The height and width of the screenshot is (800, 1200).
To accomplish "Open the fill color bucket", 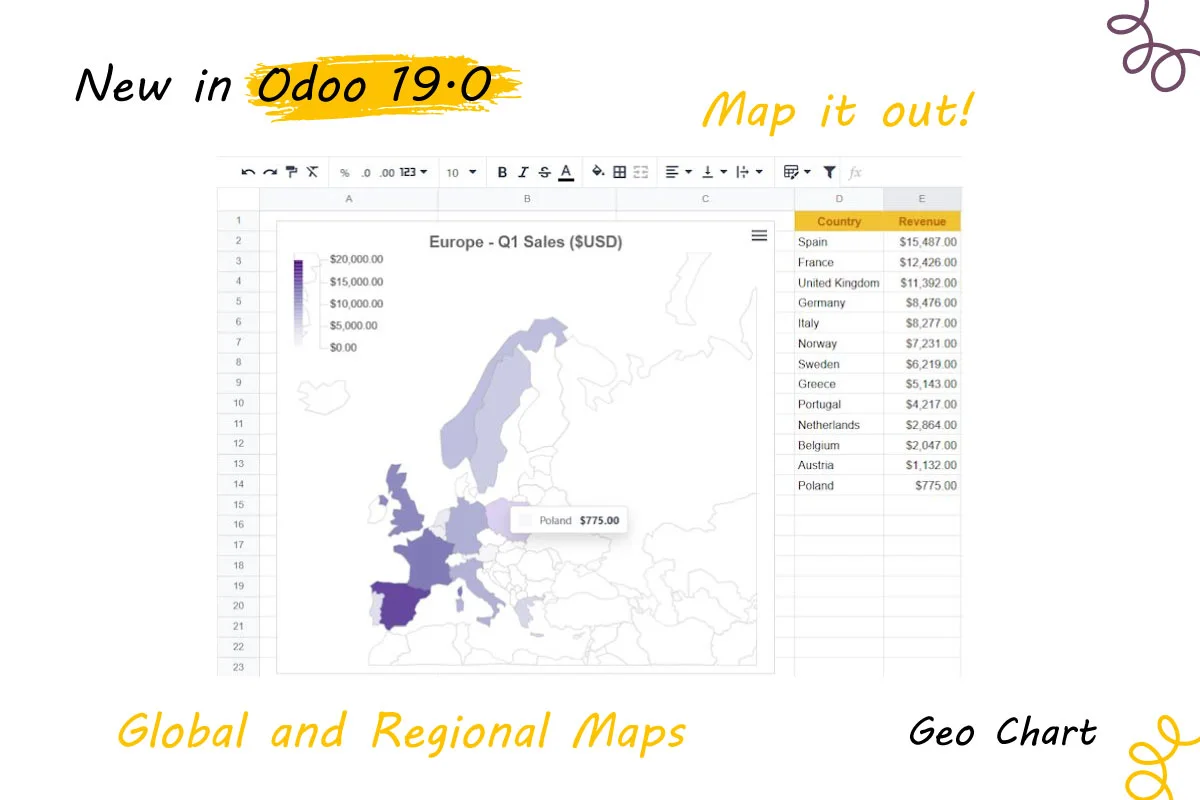I will [598, 172].
